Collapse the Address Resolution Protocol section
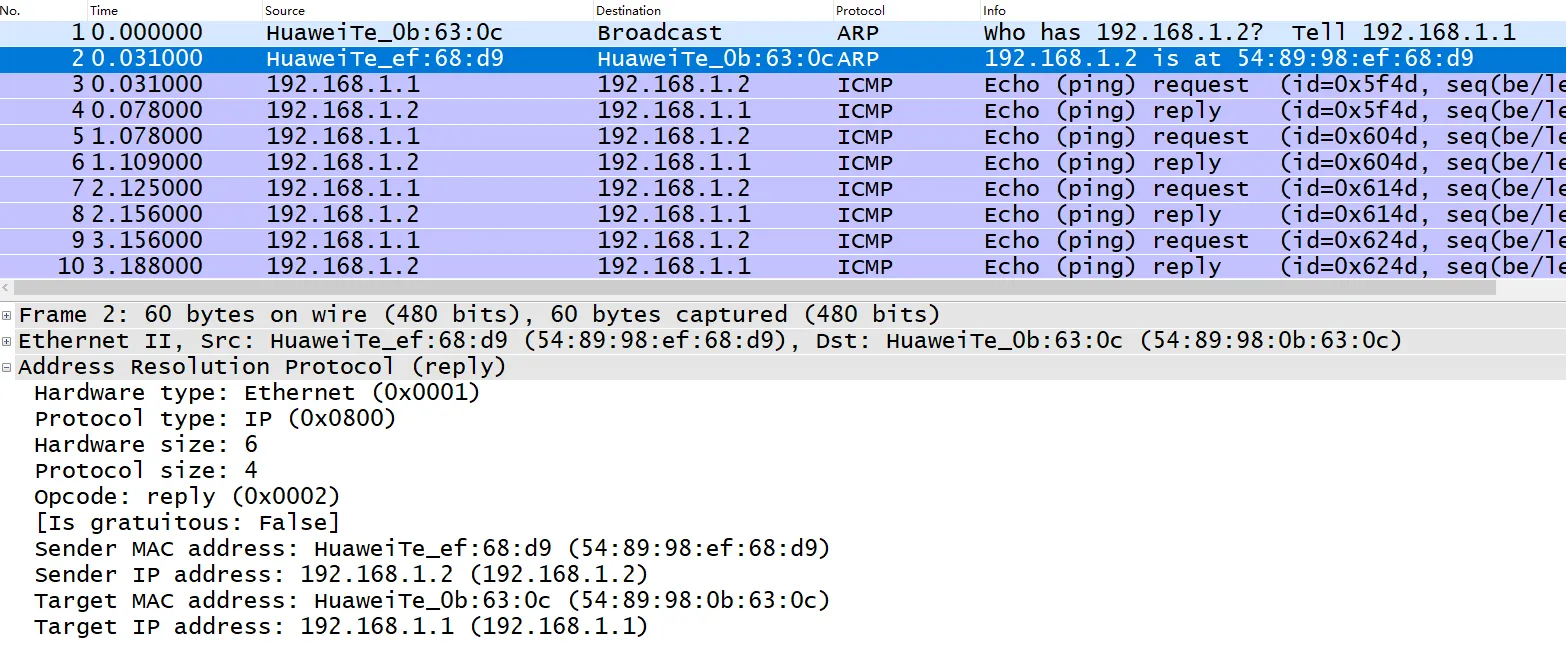 coord(7,367)
